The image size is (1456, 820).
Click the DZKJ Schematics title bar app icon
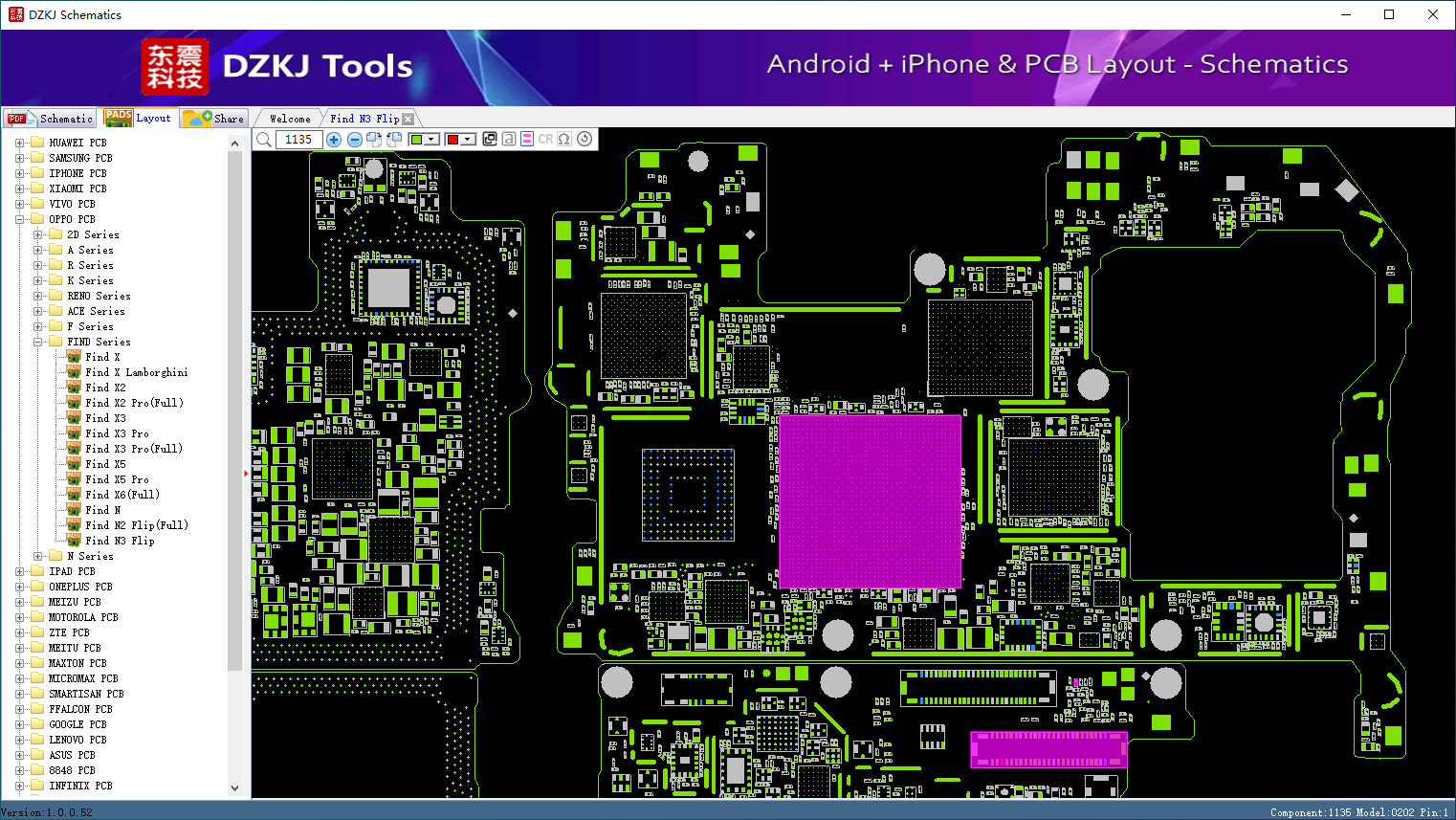click(15, 14)
